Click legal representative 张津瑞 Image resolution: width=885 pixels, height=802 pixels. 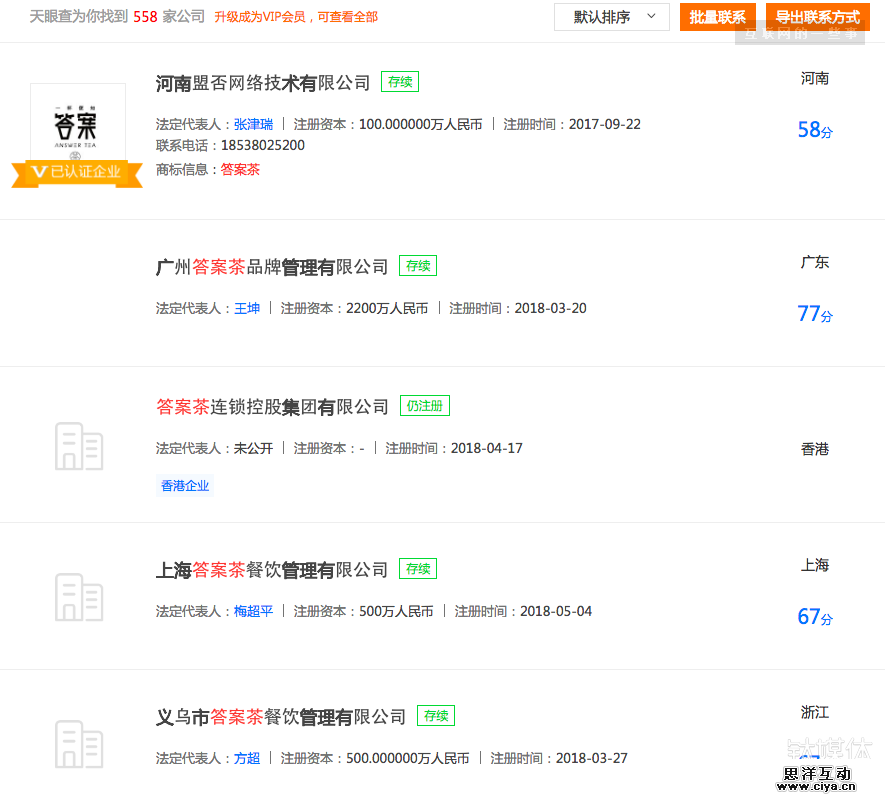click(x=253, y=124)
